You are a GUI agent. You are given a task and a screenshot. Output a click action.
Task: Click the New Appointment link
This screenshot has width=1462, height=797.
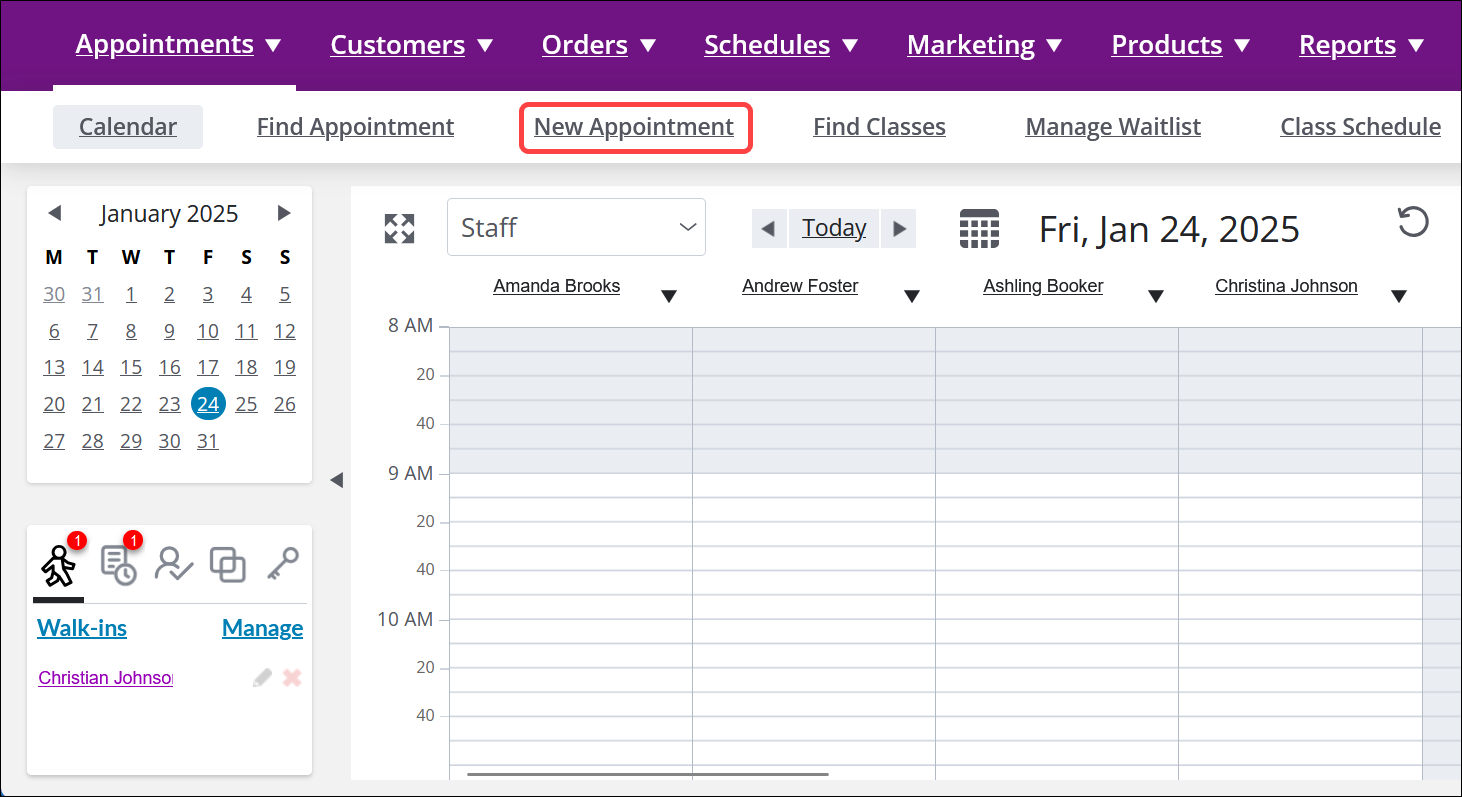[x=634, y=127]
